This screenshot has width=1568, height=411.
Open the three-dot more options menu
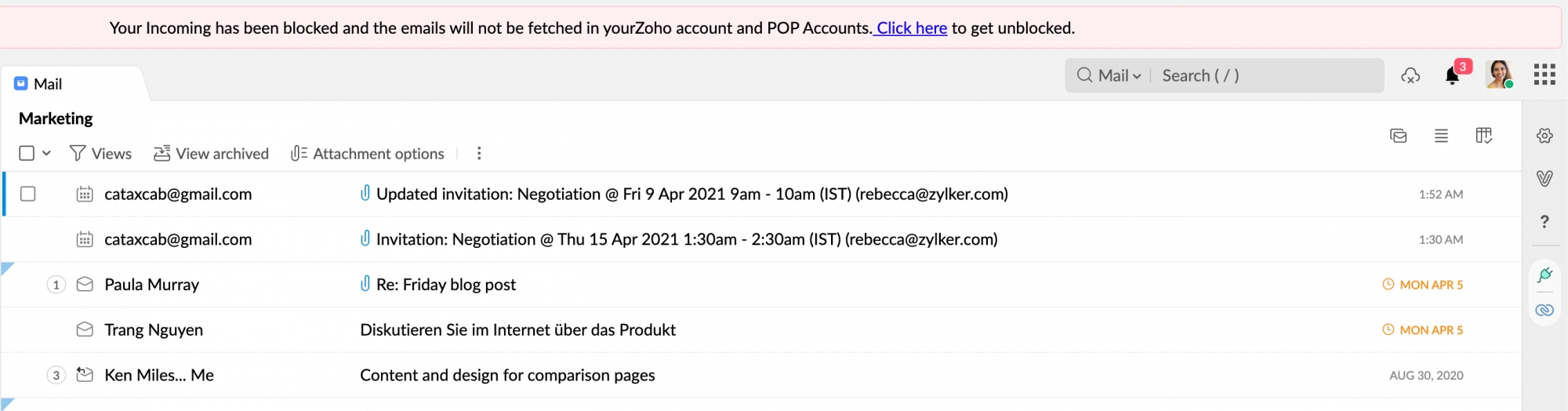[x=479, y=154]
